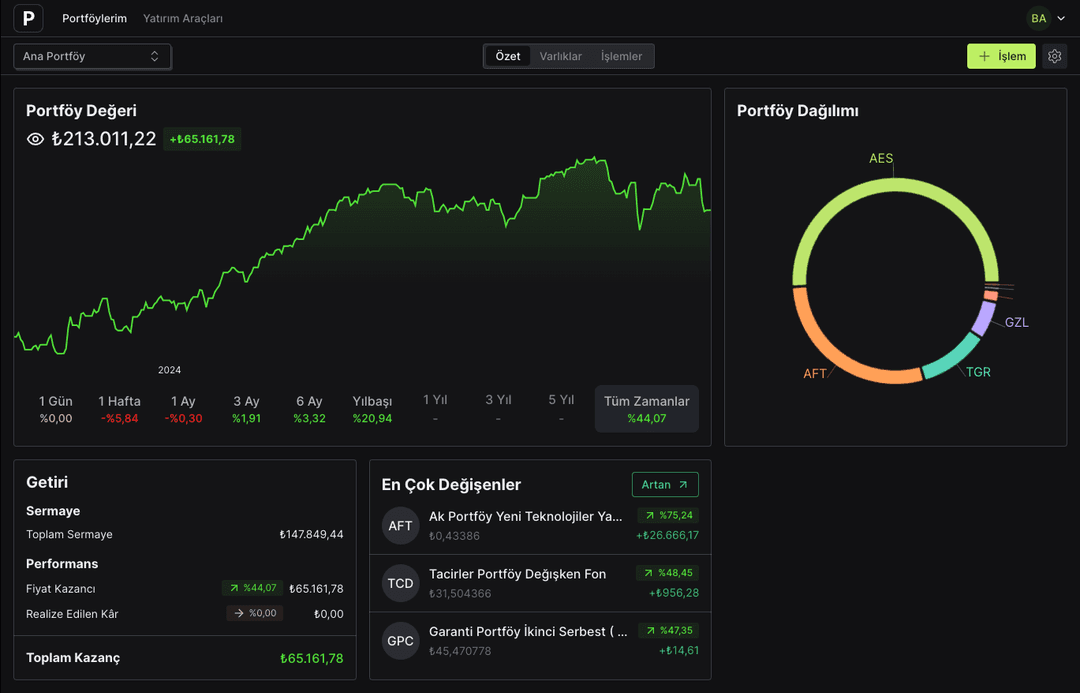Switch to the Varlıklar tab
This screenshot has height=693, width=1080.
[x=561, y=56]
